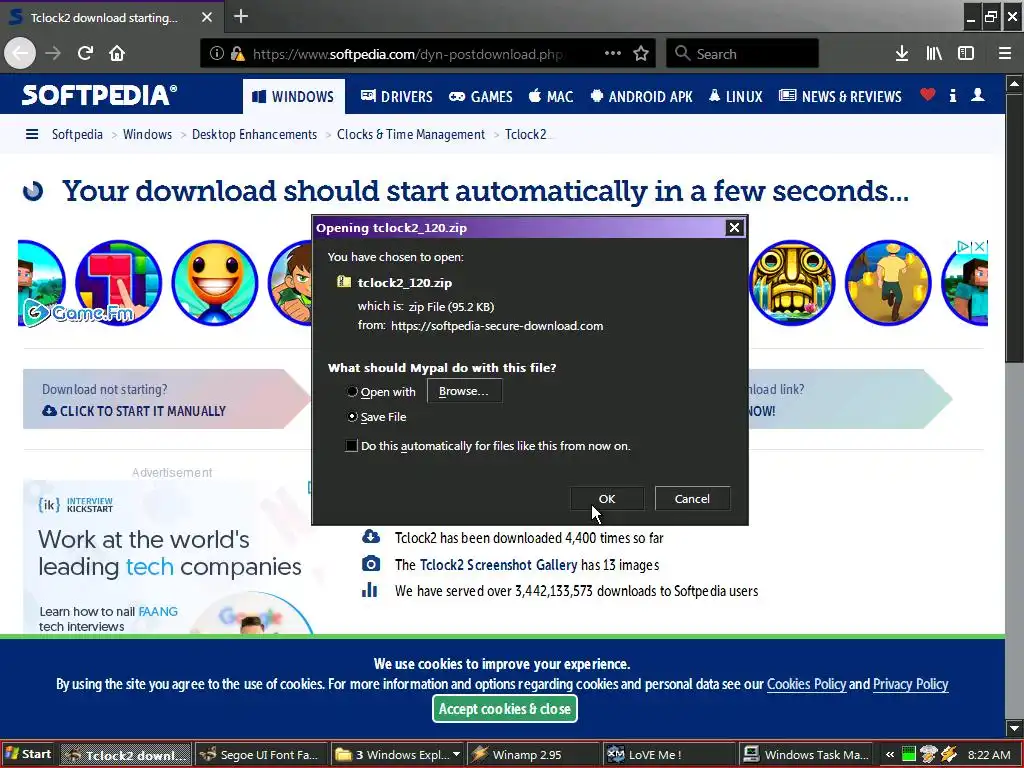The image size is (1024, 768).
Task: Open the browser home page icon
Action: coord(117,54)
